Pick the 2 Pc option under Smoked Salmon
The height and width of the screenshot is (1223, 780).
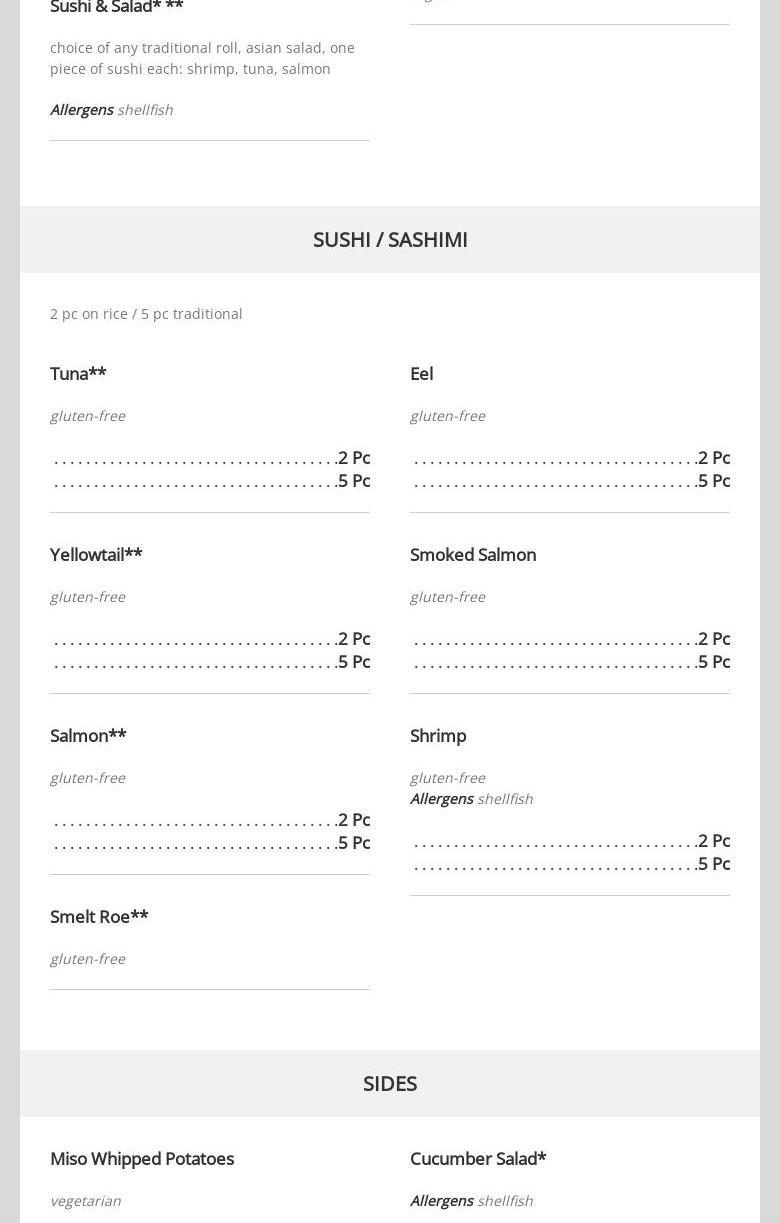pos(714,638)
